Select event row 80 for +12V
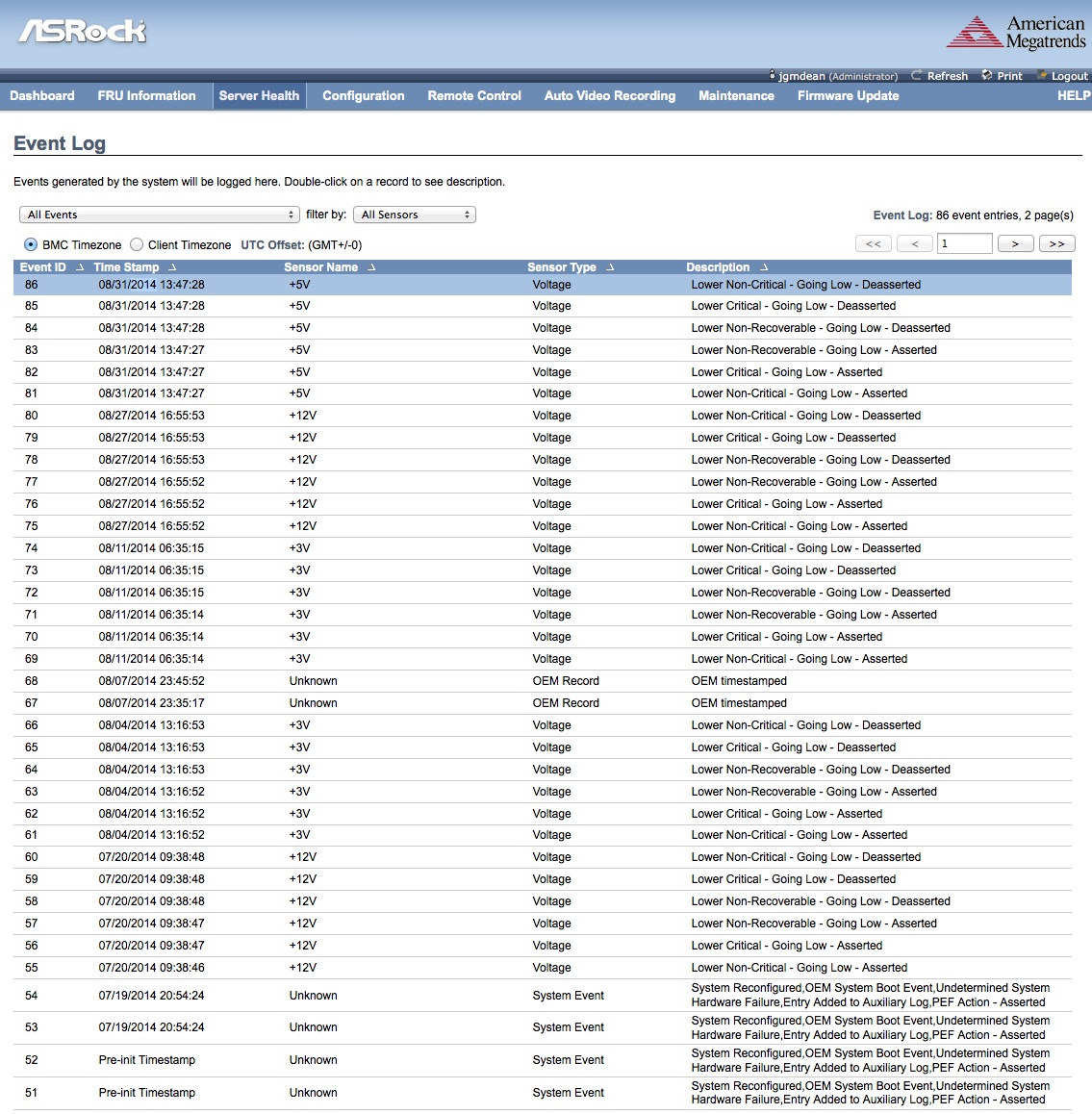The height and width of the screenshot is (1114, 1092). point(542,416)
